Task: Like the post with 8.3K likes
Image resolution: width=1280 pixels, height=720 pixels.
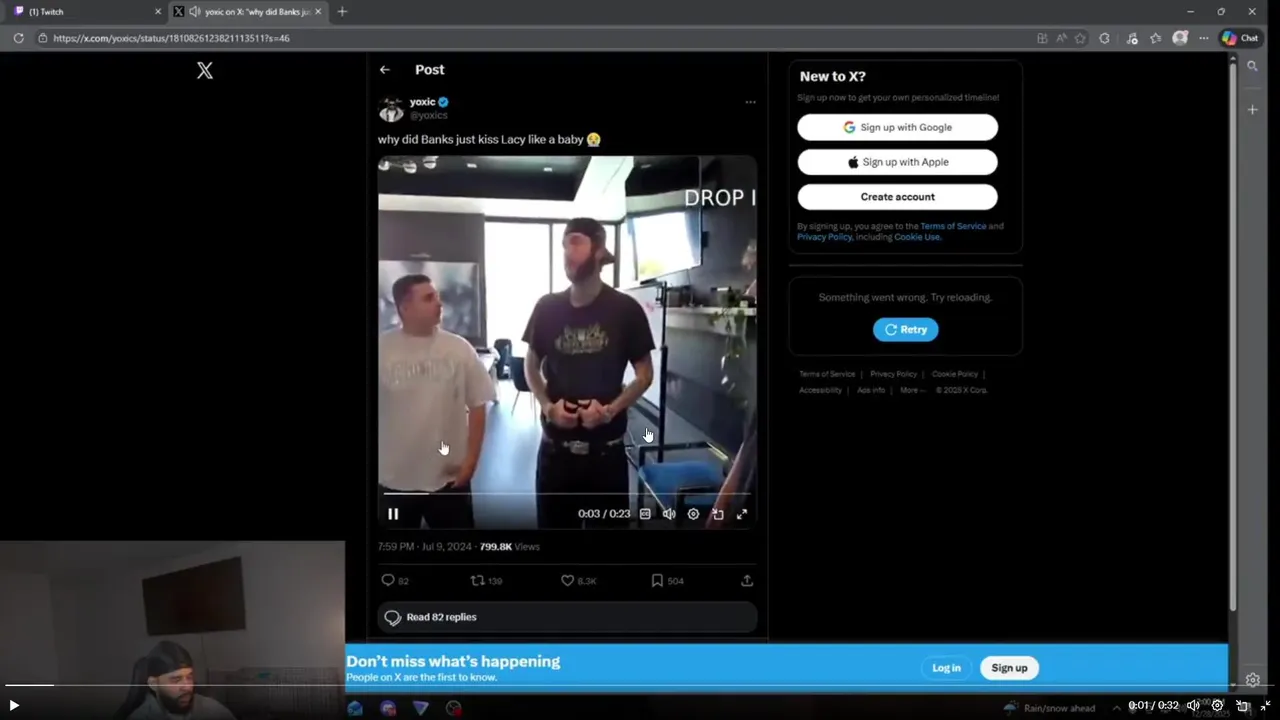Action: 567,580
